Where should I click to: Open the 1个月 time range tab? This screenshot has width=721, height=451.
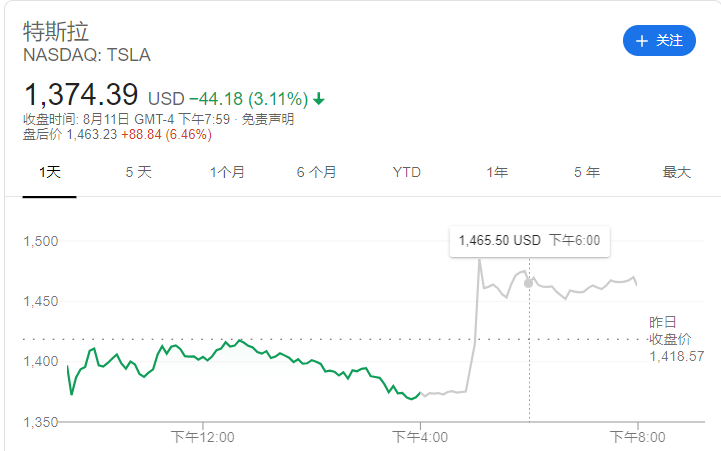point(227,173)
